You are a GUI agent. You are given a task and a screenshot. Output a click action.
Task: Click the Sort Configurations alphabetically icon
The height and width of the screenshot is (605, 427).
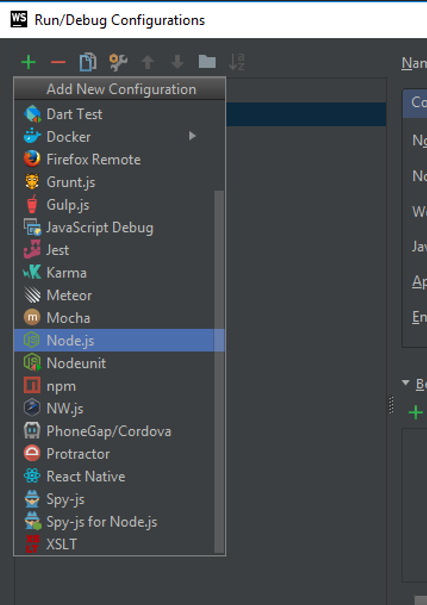(x=236, y=62)
